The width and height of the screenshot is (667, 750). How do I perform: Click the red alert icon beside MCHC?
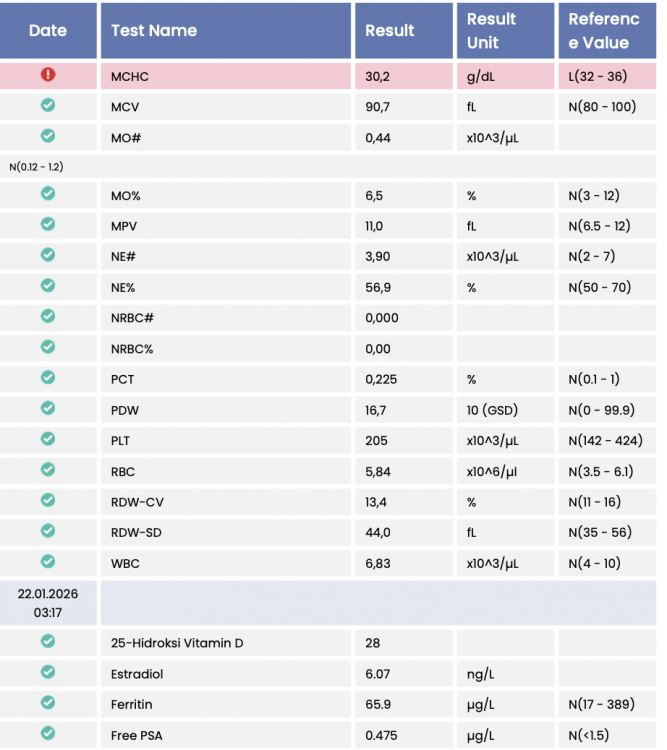coord(48,75)
